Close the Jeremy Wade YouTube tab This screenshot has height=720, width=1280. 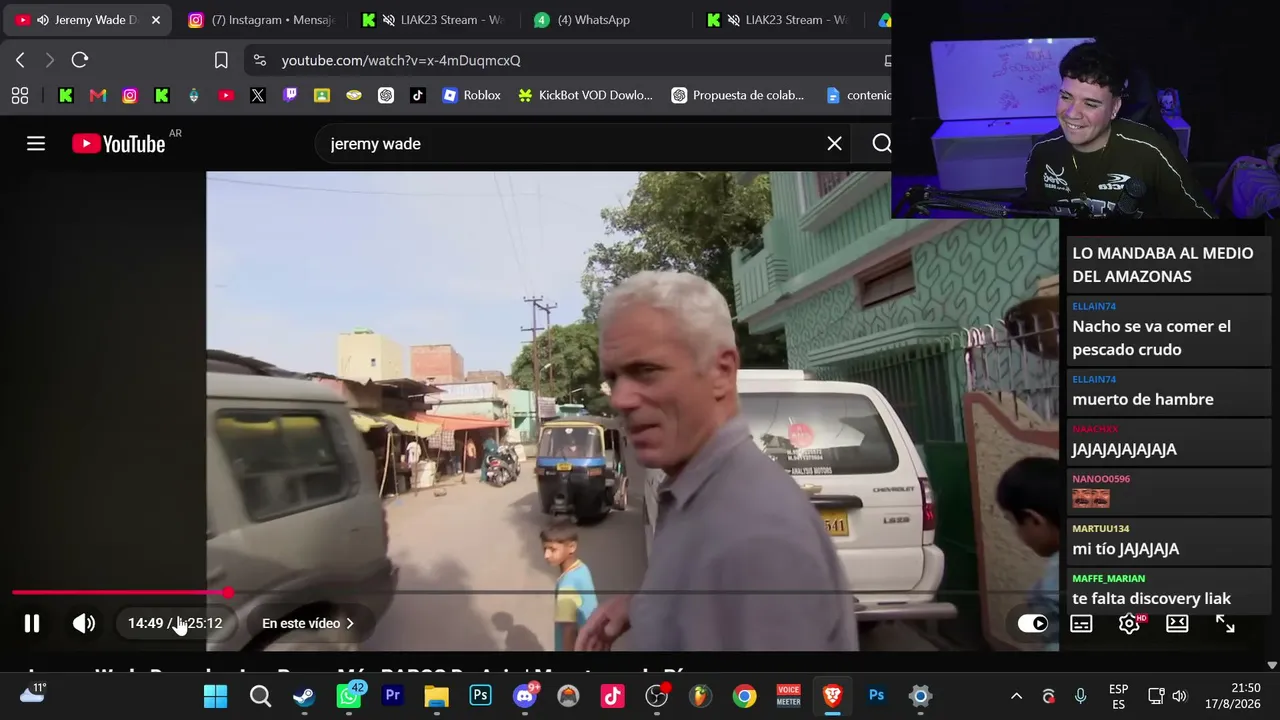point(156,20)
